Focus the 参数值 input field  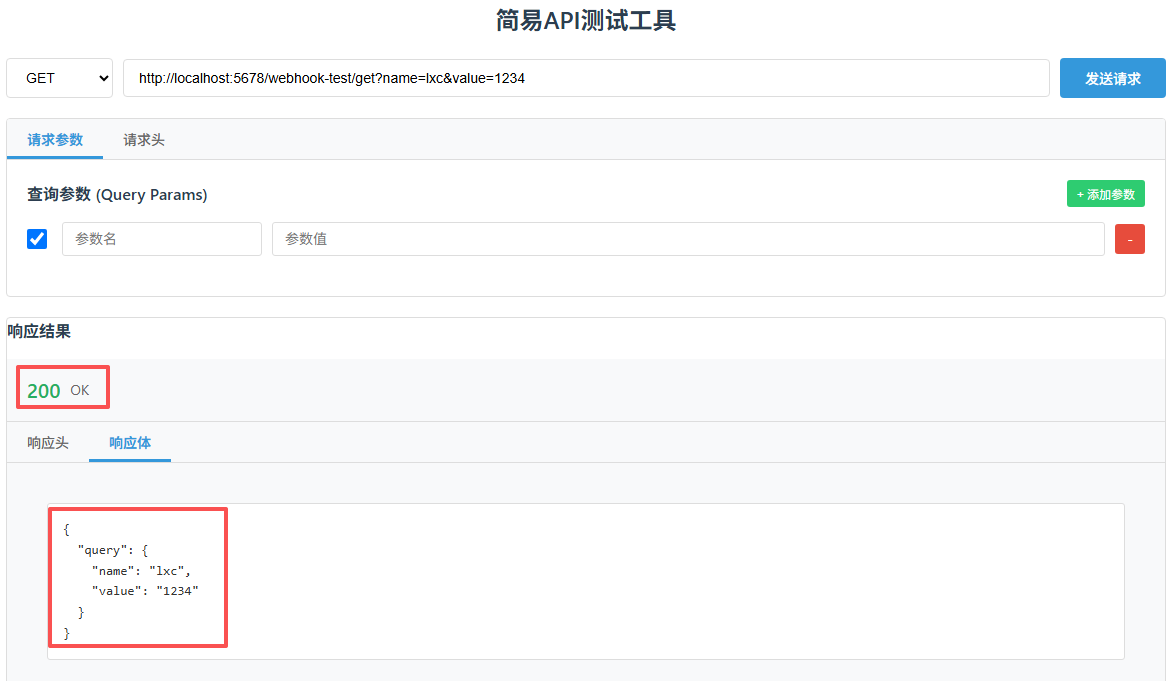[688, 239]
